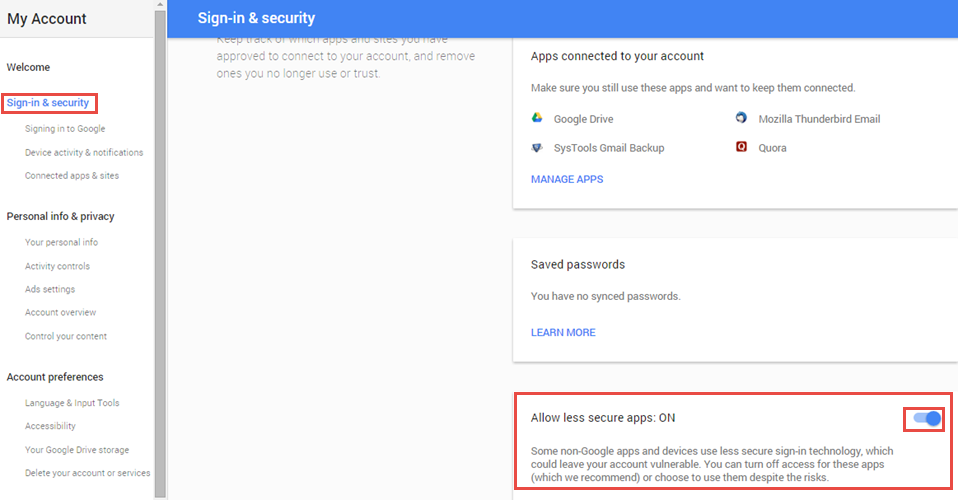Open Device activity & notifications
This screenshot has width=958, height=500.
(x=84, y=152)
